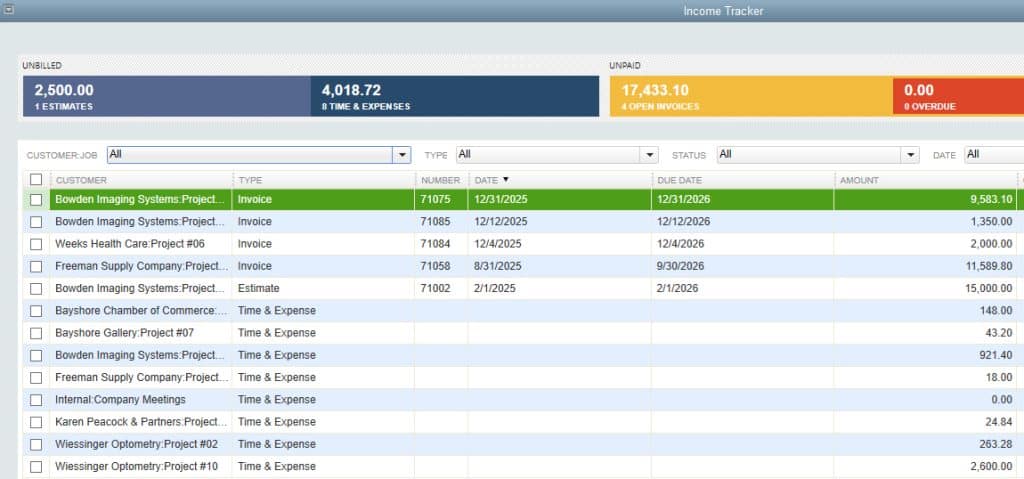The height and width of the screenshot is (479, 1024).
Task: Sort by the Customer column header
Action: (x=142, y=180)
